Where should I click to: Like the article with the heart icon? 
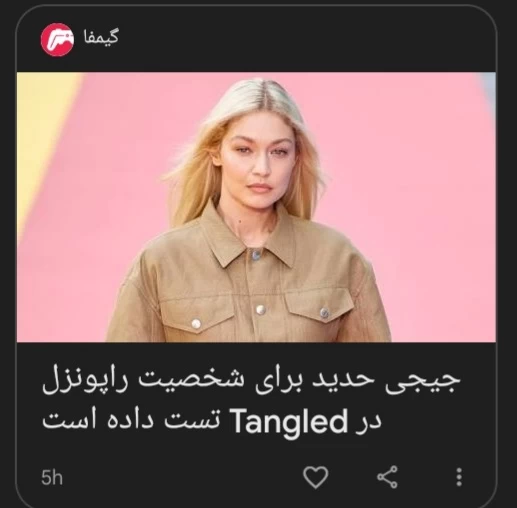click(315, 477)
